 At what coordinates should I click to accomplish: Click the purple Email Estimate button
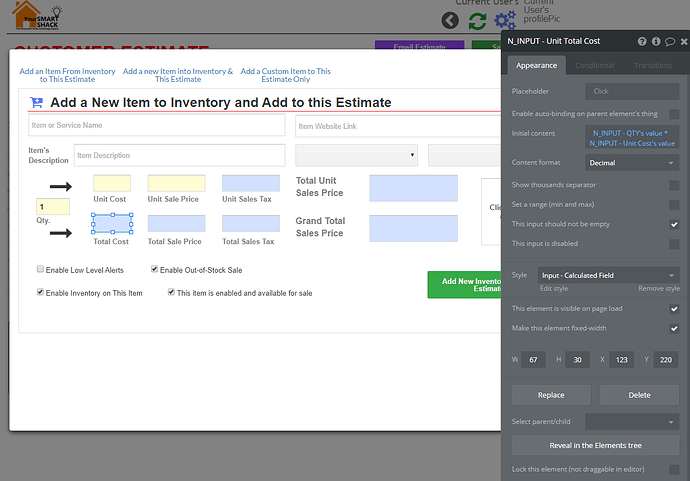419,45
